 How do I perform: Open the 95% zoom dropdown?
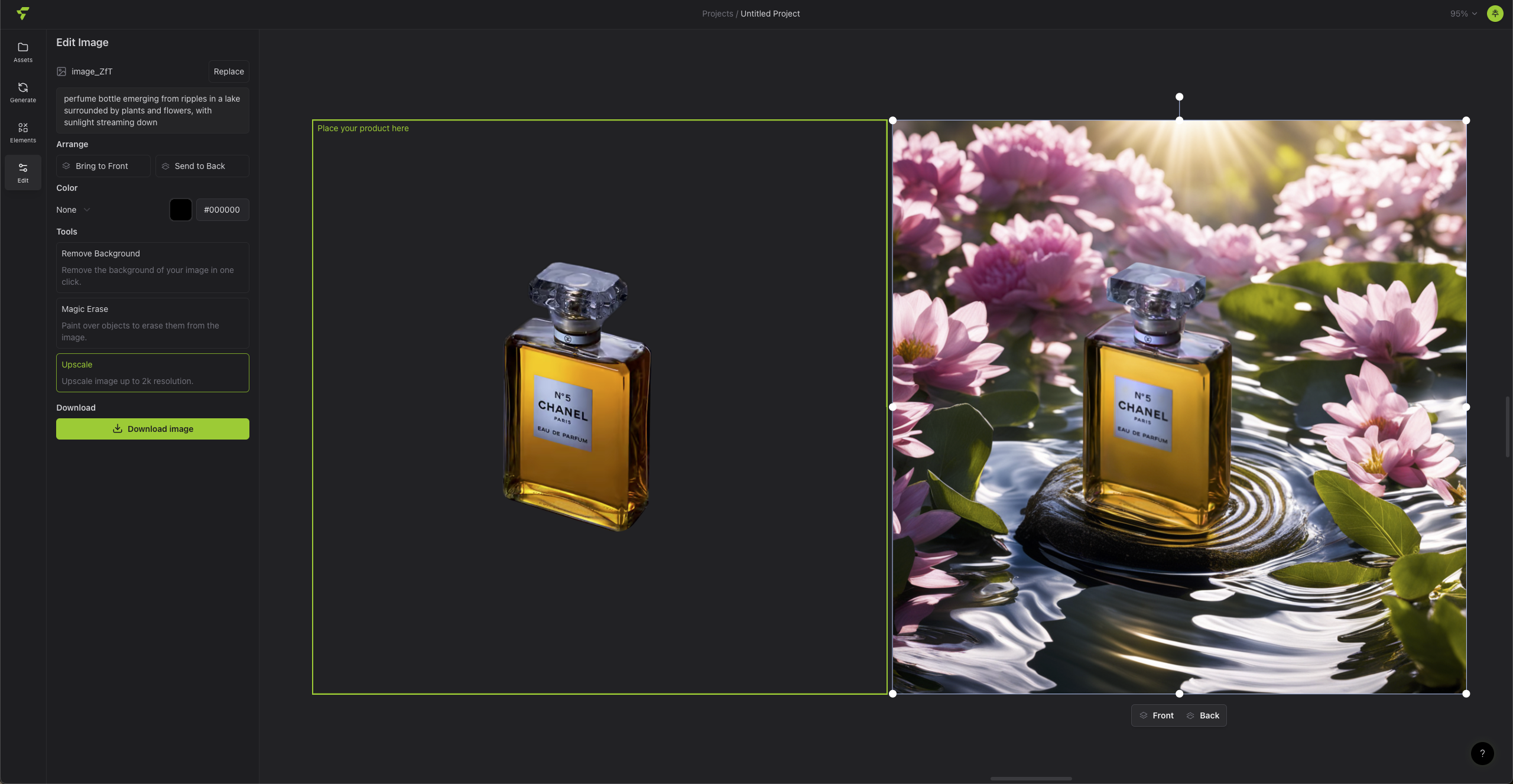coord(1463,14)
